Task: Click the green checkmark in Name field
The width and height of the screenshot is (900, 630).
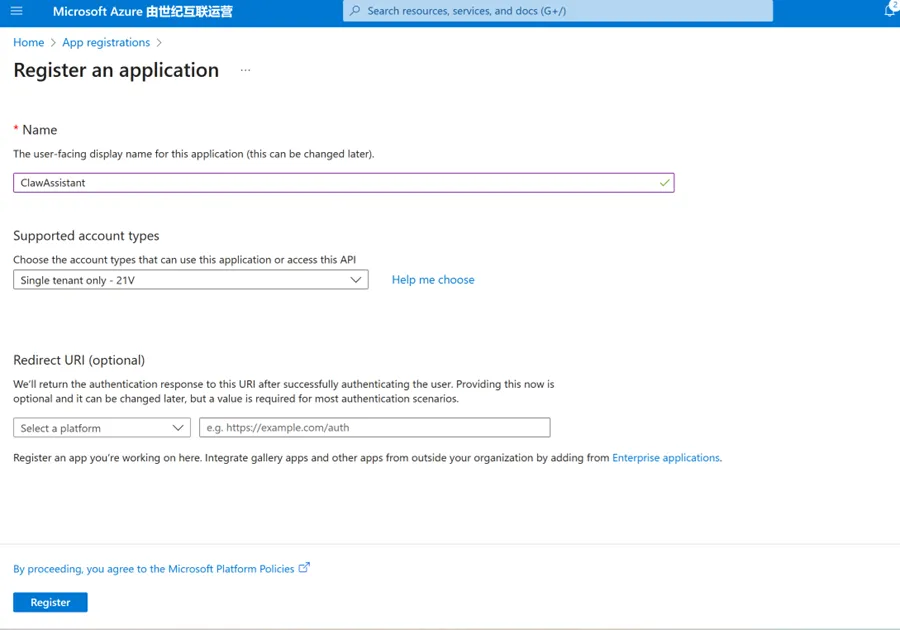Action: (665, 182)
